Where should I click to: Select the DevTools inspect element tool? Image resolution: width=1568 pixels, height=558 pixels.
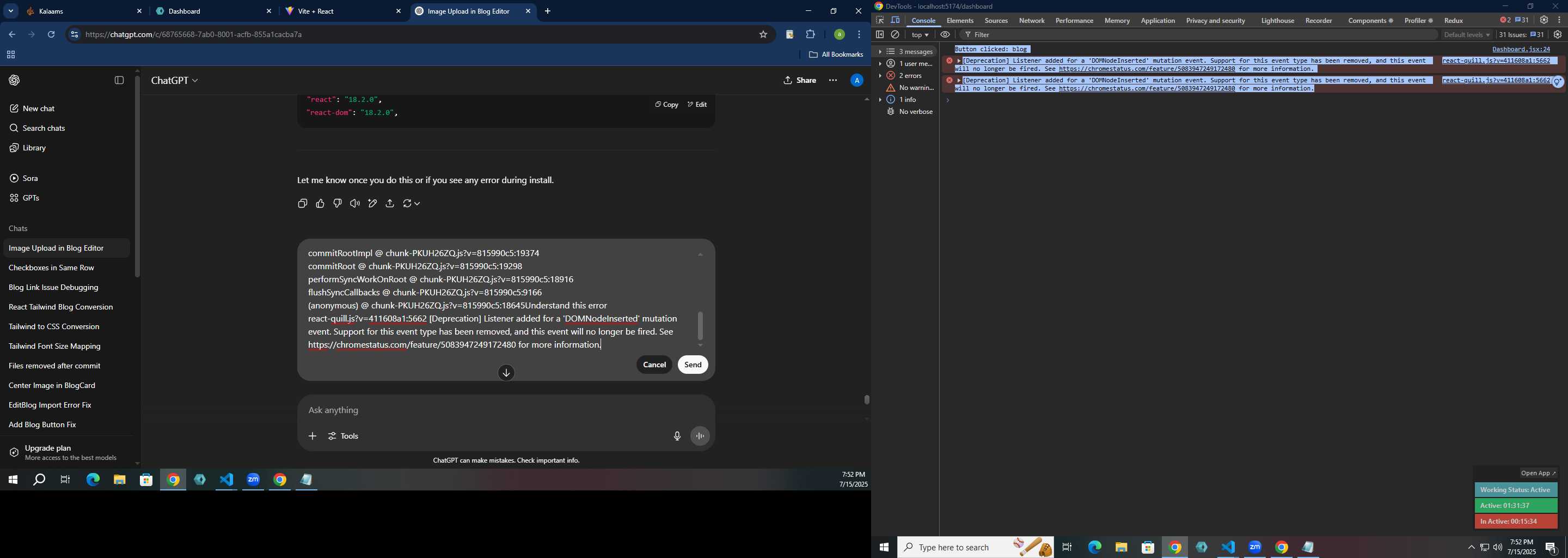(x=880, y=20)
